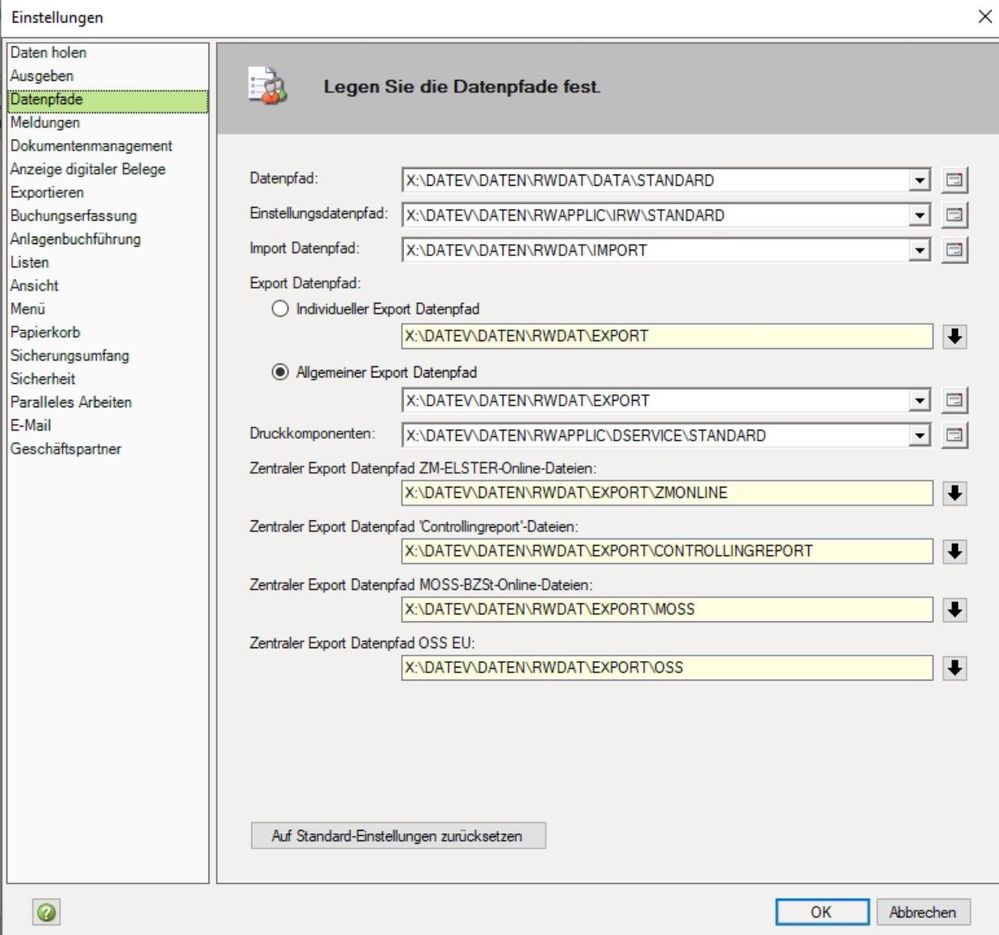This screenshot has height=935, width=999.
Task: Select Datenpfade in the settings list
Action: [x=108, y=100]
